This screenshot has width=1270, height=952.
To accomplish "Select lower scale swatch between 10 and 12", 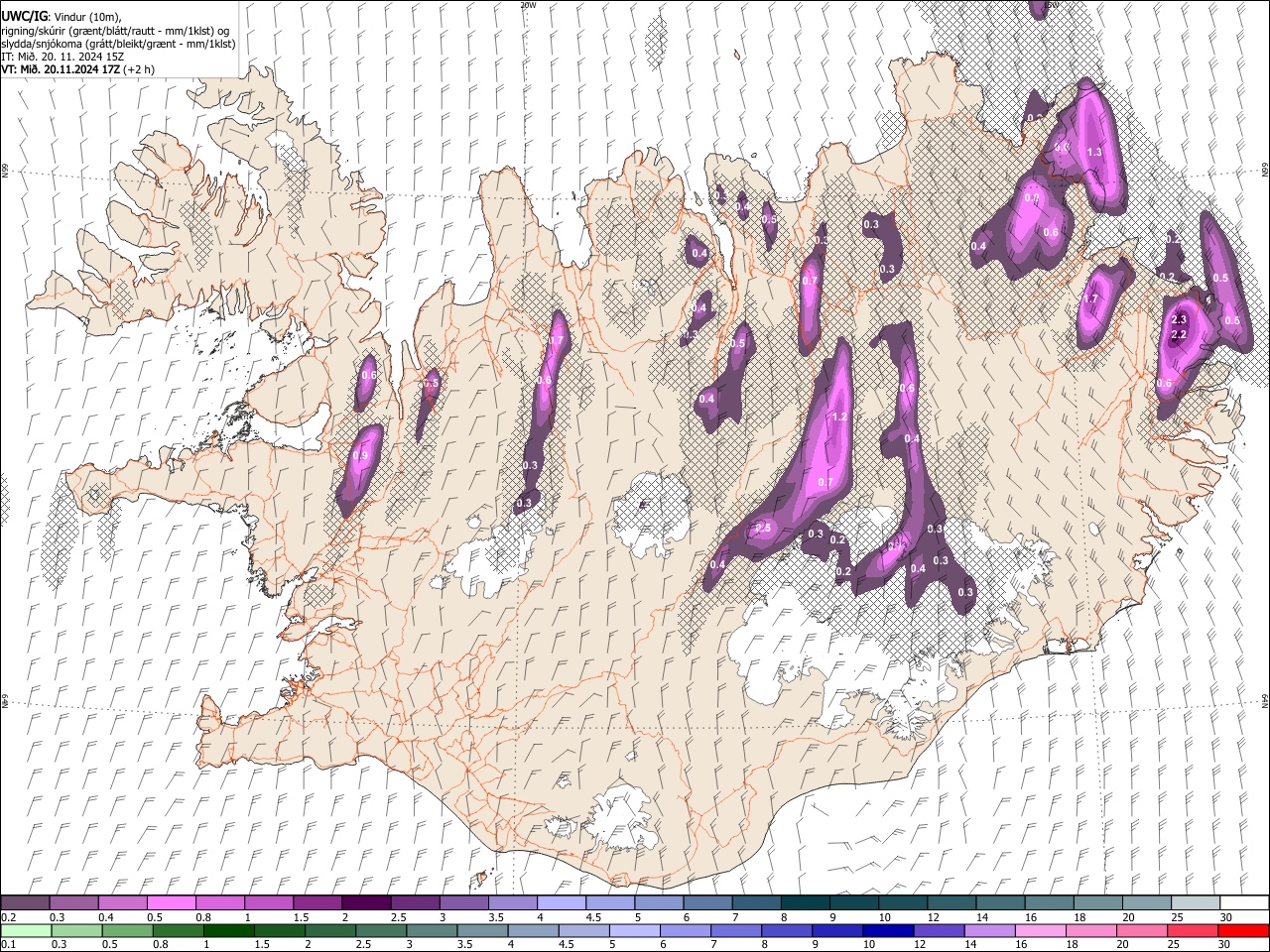I will [x=888, y=930].
